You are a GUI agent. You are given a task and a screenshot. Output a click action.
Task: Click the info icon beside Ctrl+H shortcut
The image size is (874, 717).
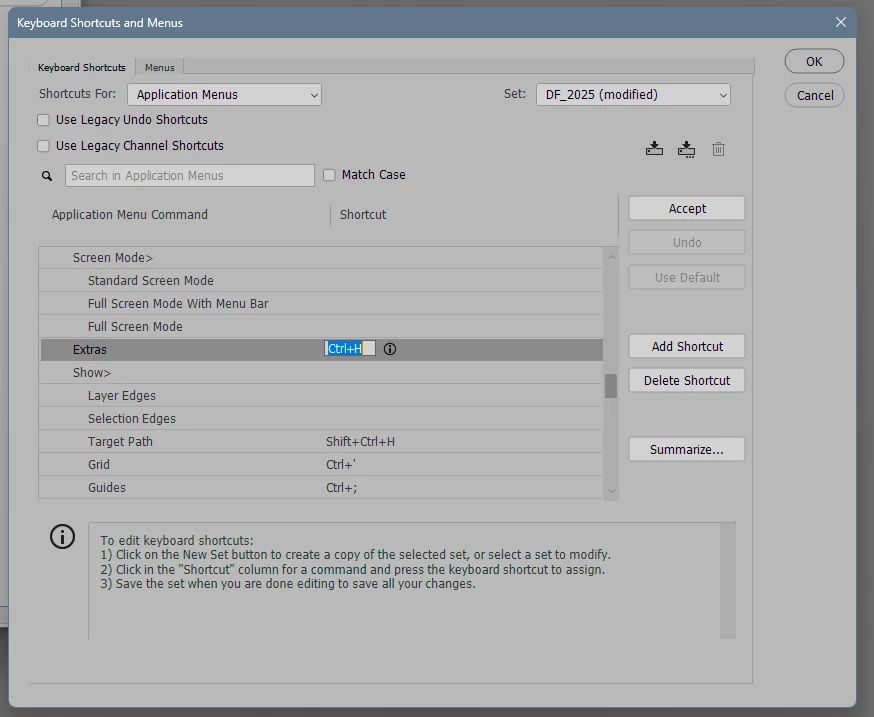pos(390,349)
